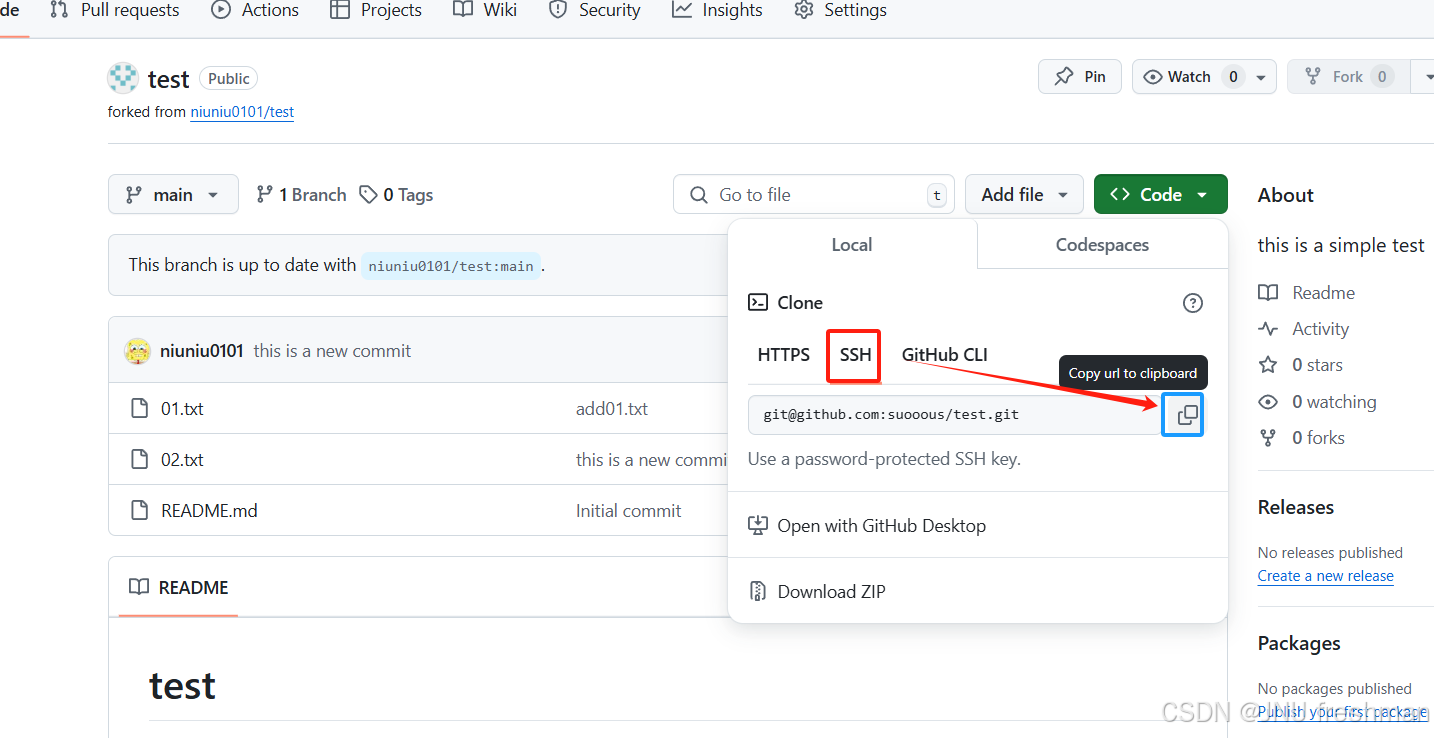Click Create a new release link

point(1326,576)
